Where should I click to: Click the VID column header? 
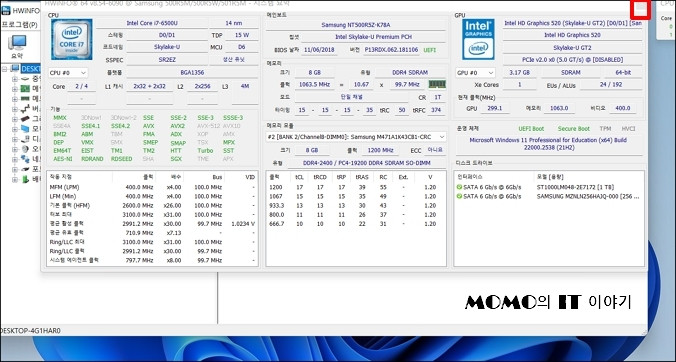coord(241,177)
